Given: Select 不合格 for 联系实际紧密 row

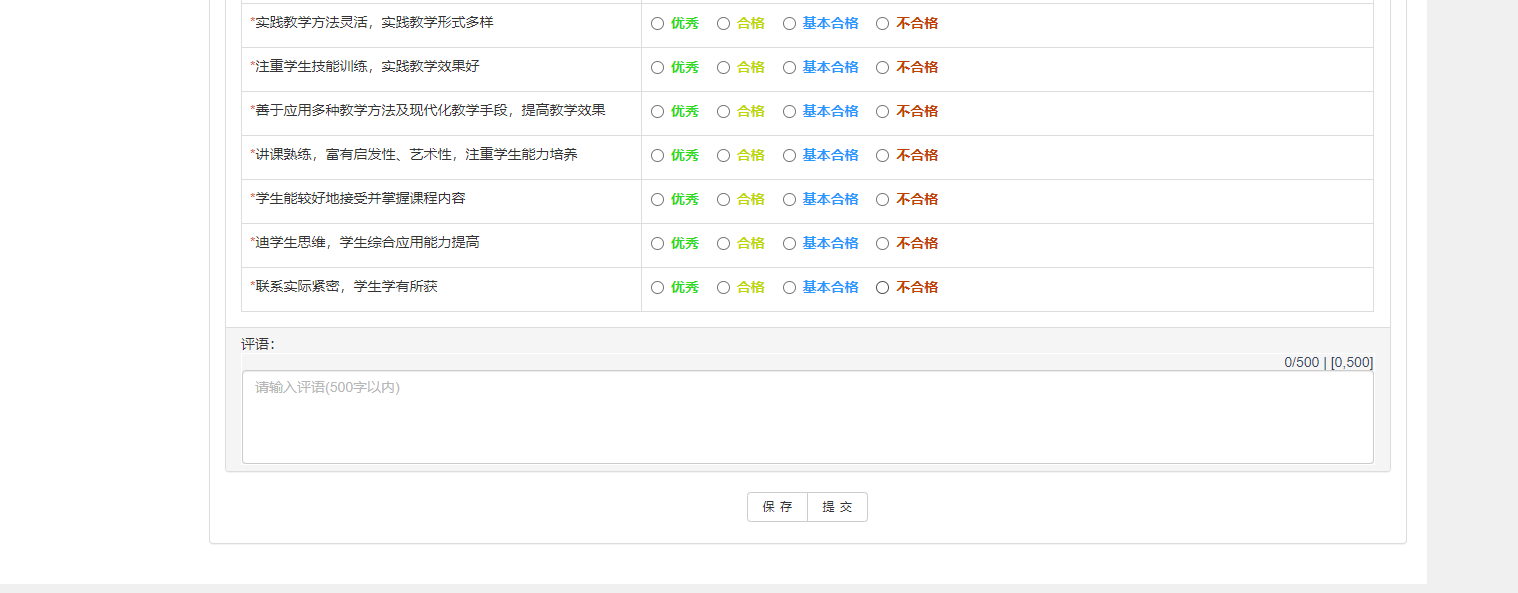Looking at the screenshot, I should coord(882,288).
